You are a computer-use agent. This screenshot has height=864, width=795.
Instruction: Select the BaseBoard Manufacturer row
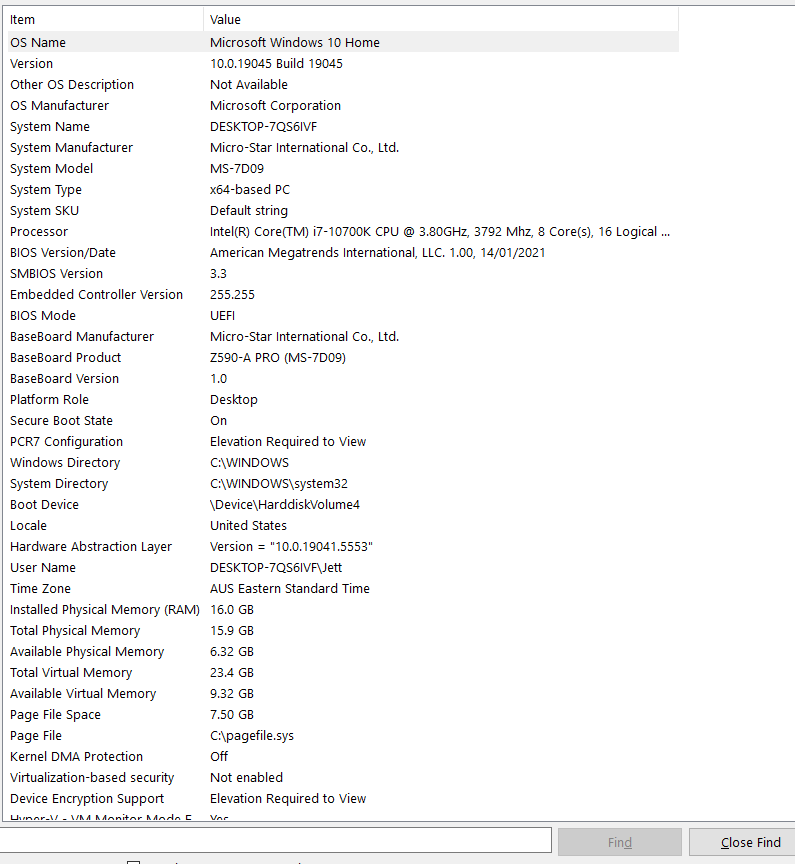pos(343,336)
